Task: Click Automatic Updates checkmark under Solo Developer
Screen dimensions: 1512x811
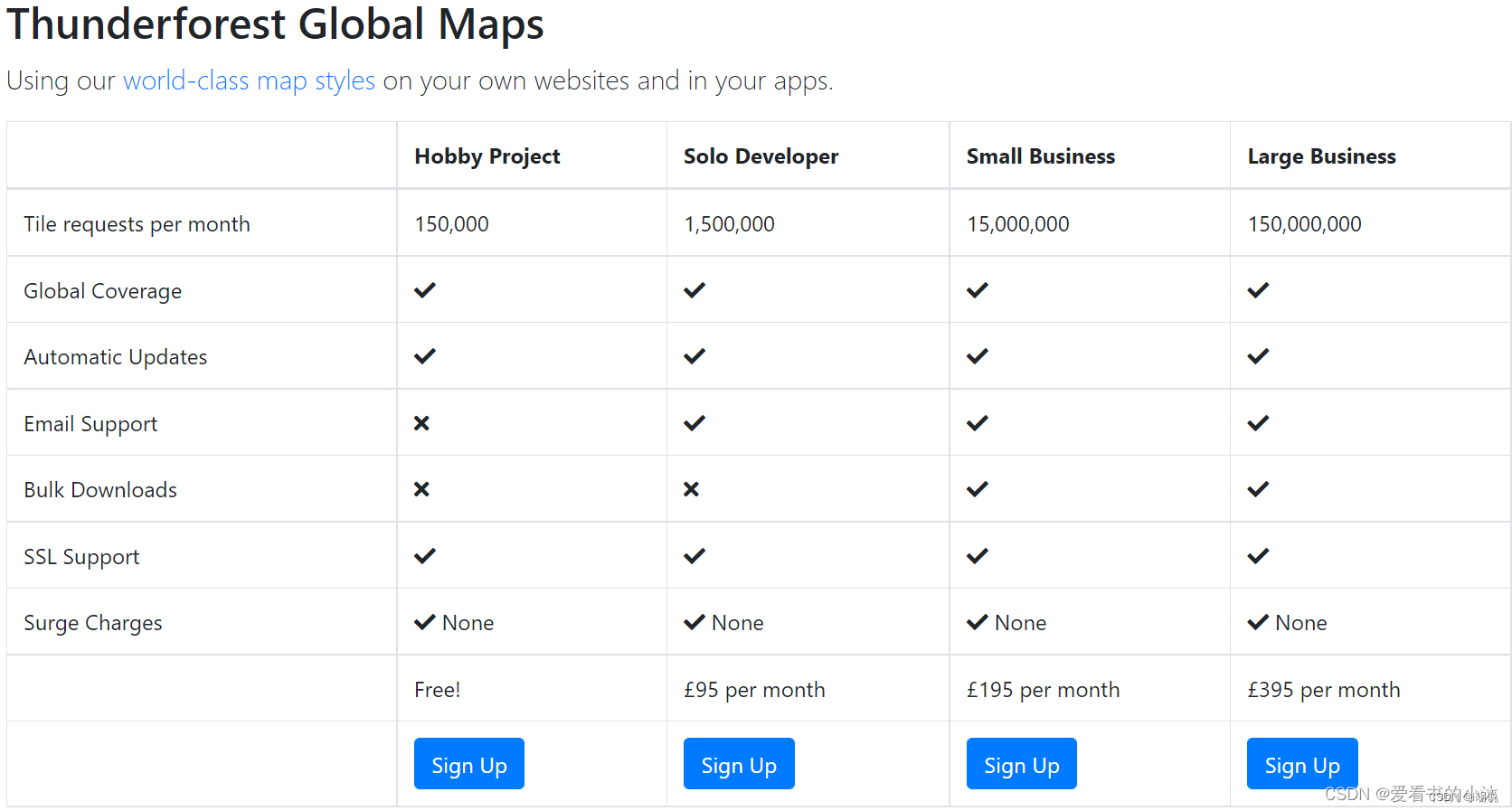Action: (695, 356)
